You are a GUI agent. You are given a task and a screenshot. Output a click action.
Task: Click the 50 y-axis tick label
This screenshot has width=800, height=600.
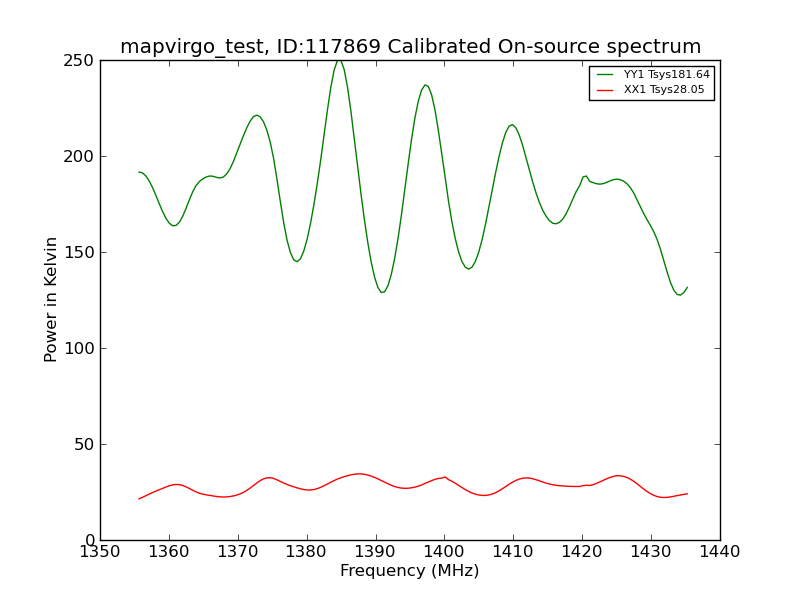click(x=84, y=444)
